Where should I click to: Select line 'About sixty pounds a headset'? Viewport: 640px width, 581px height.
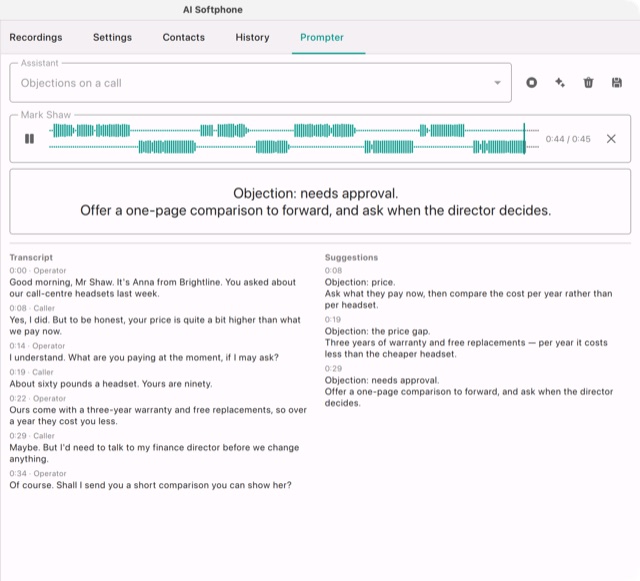[x=111, y=384]
